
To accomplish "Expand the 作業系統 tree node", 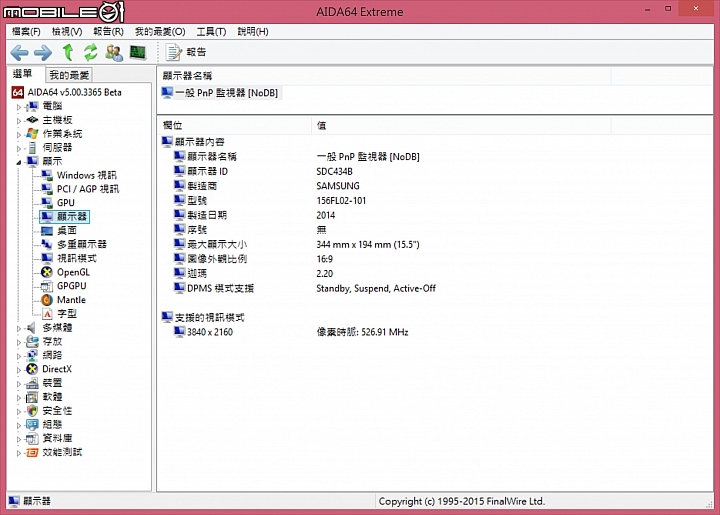I will (19, 134).
